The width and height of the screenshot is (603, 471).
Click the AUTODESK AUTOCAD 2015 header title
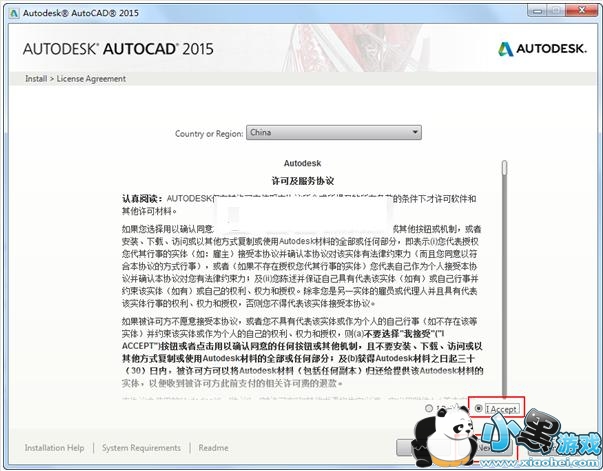(x=118, y=49)
